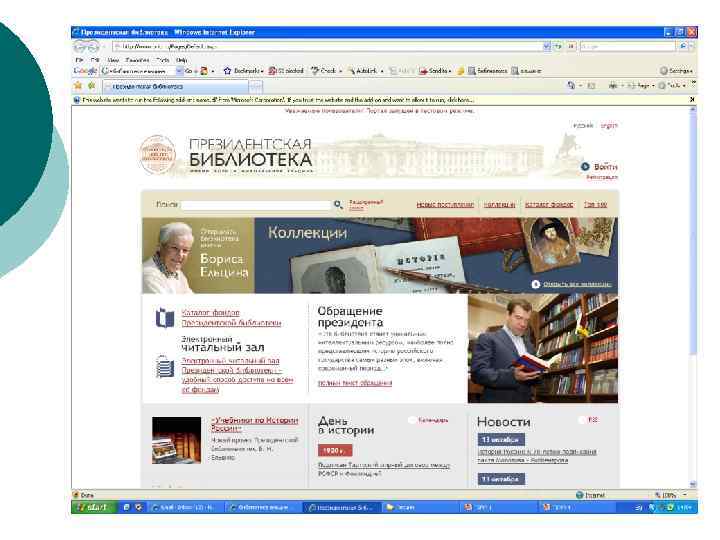Click the 1920 г. red year badge
720x540 pixels.
click(335, 450)
